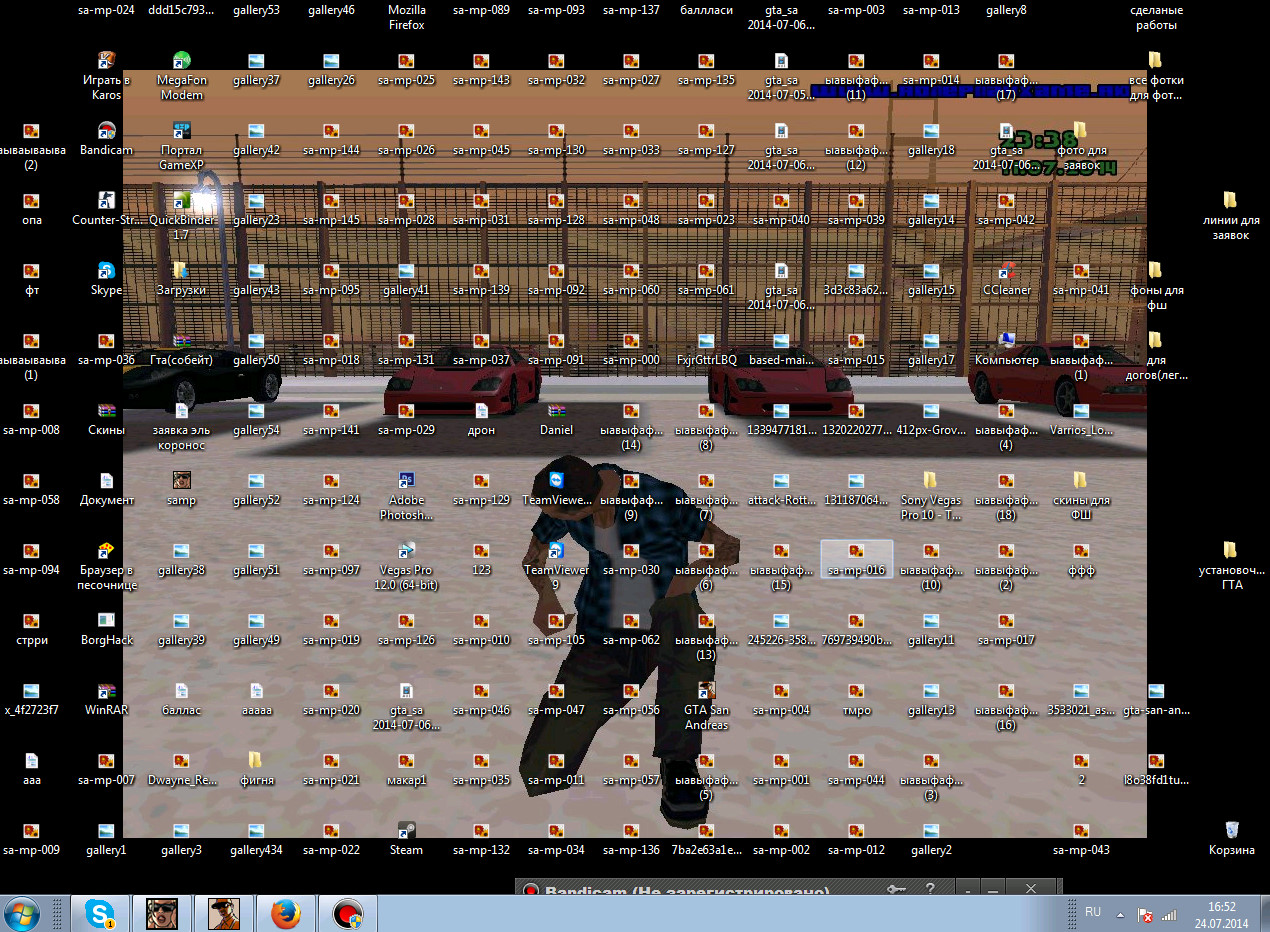The image size is (1270, 932).
Task: Select the скины для ФШ folder
Action: 1081,496
